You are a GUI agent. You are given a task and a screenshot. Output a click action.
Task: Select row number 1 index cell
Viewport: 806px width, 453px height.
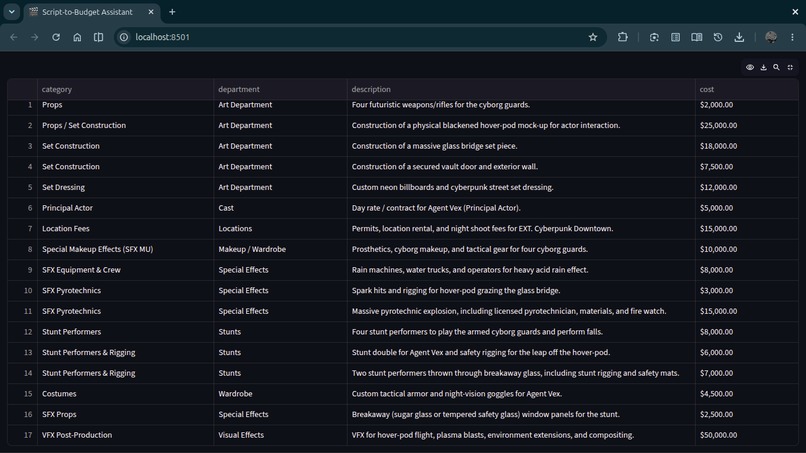[23, 107]
